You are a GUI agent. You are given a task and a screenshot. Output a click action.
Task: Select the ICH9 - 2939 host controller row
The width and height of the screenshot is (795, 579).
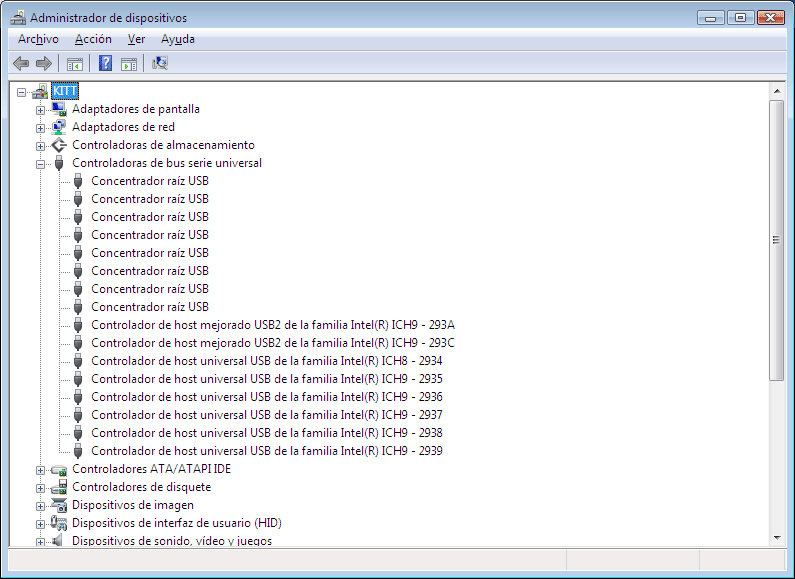267,451
